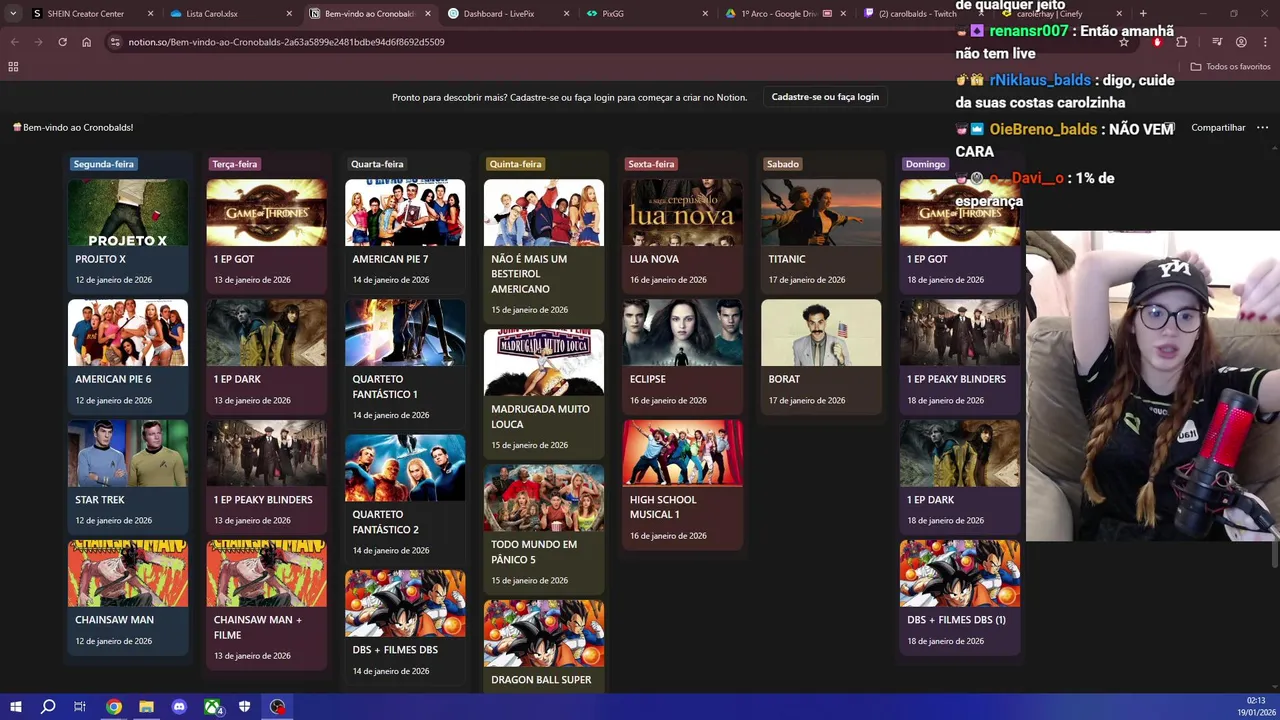
Task: Open the STAR TREK card thumbnail
Action: (x=127, y=453)
